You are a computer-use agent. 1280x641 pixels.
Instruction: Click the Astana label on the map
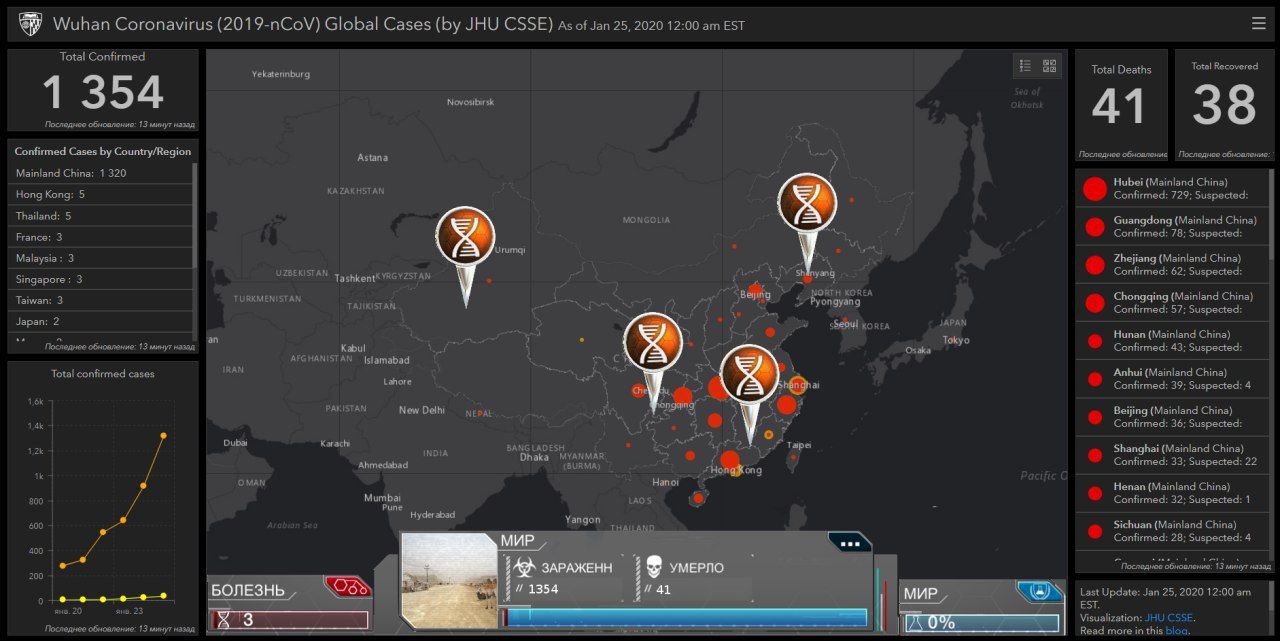point(372,158)
